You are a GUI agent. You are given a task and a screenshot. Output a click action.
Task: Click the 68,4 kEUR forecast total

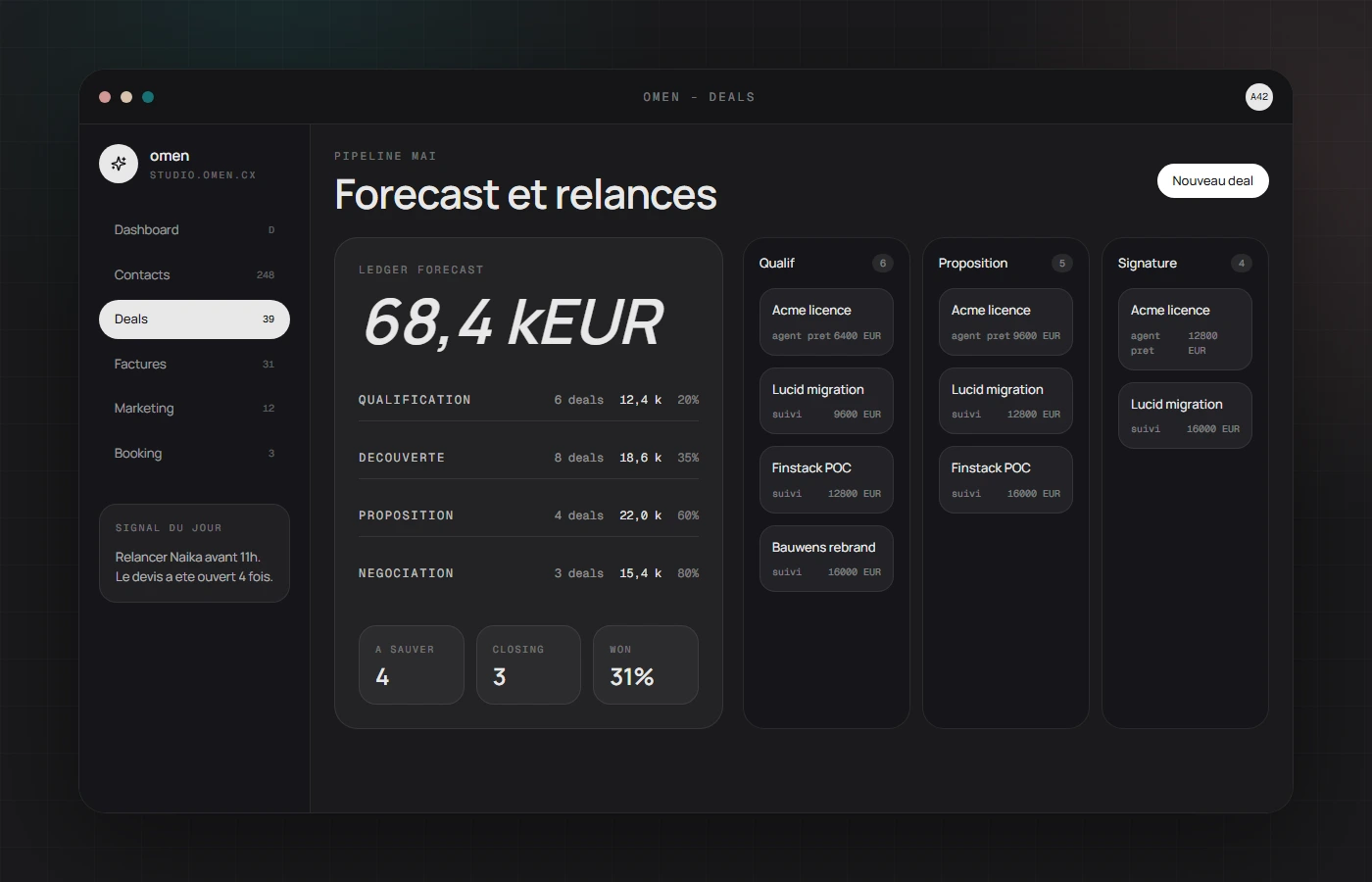[x=514, y=323]
